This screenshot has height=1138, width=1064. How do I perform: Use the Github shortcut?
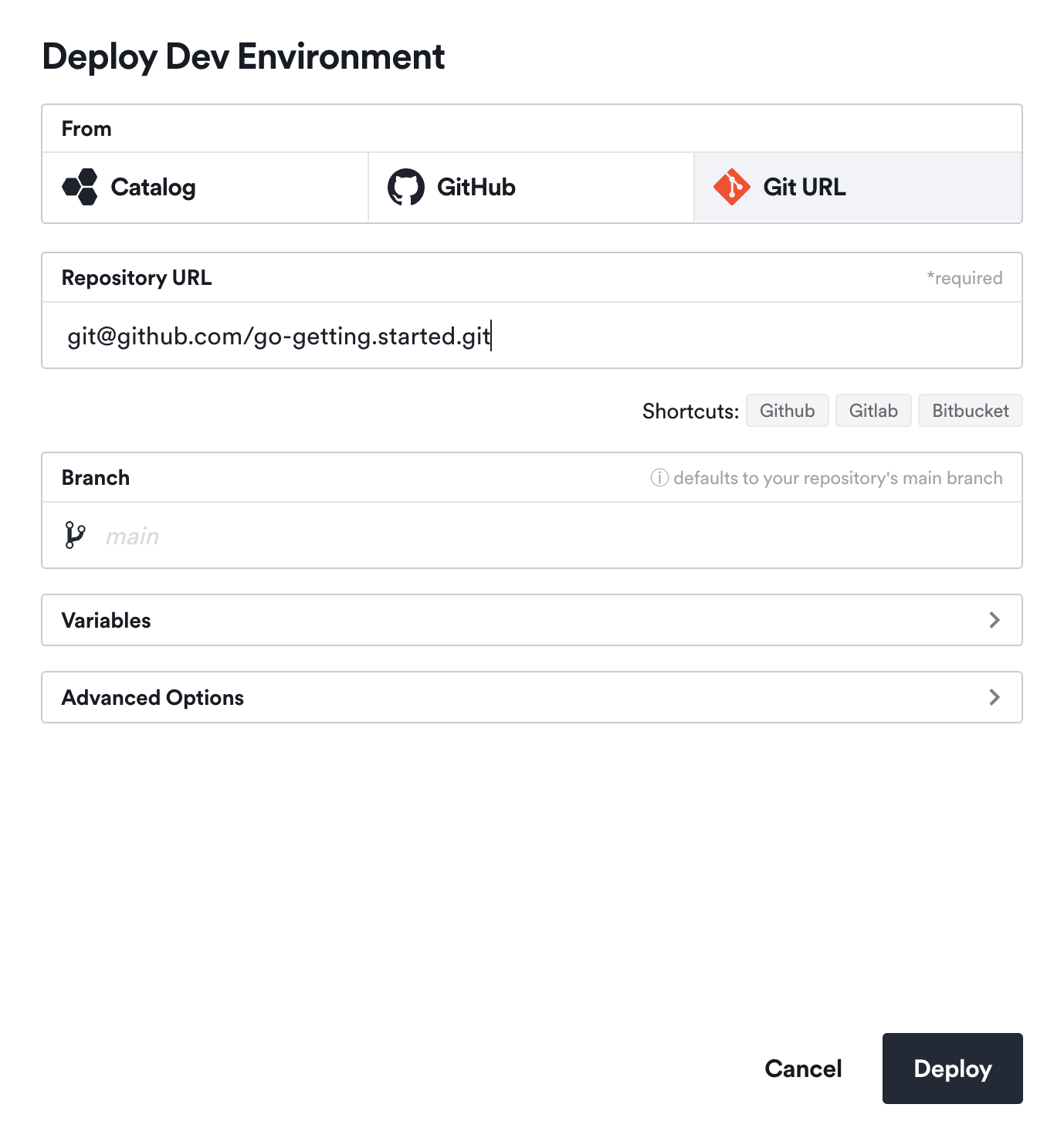point(787,410)
